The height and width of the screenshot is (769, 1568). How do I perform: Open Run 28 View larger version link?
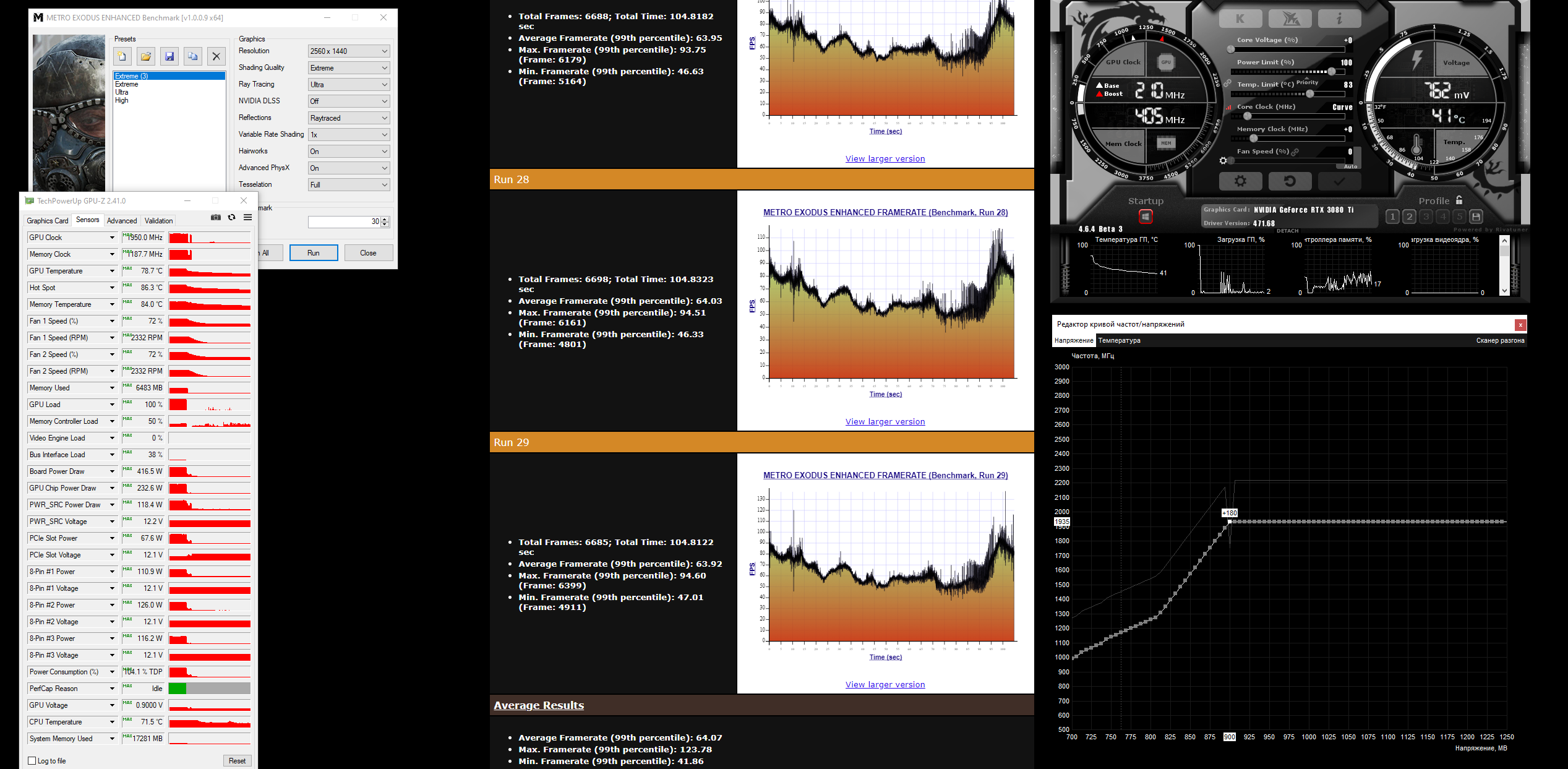[x=885, y=422]
